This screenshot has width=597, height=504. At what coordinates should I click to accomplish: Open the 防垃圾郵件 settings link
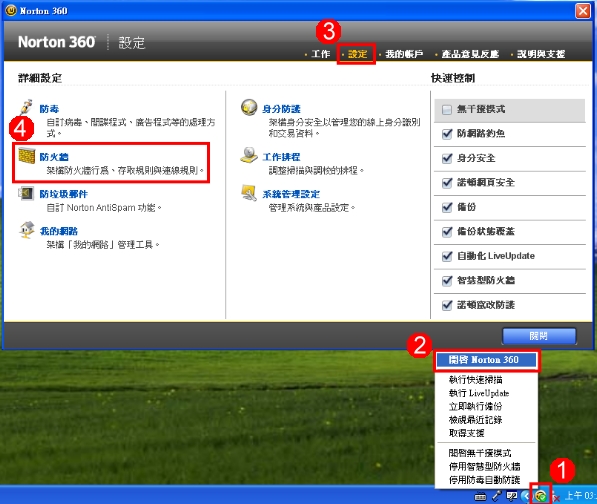click(64, 194)
